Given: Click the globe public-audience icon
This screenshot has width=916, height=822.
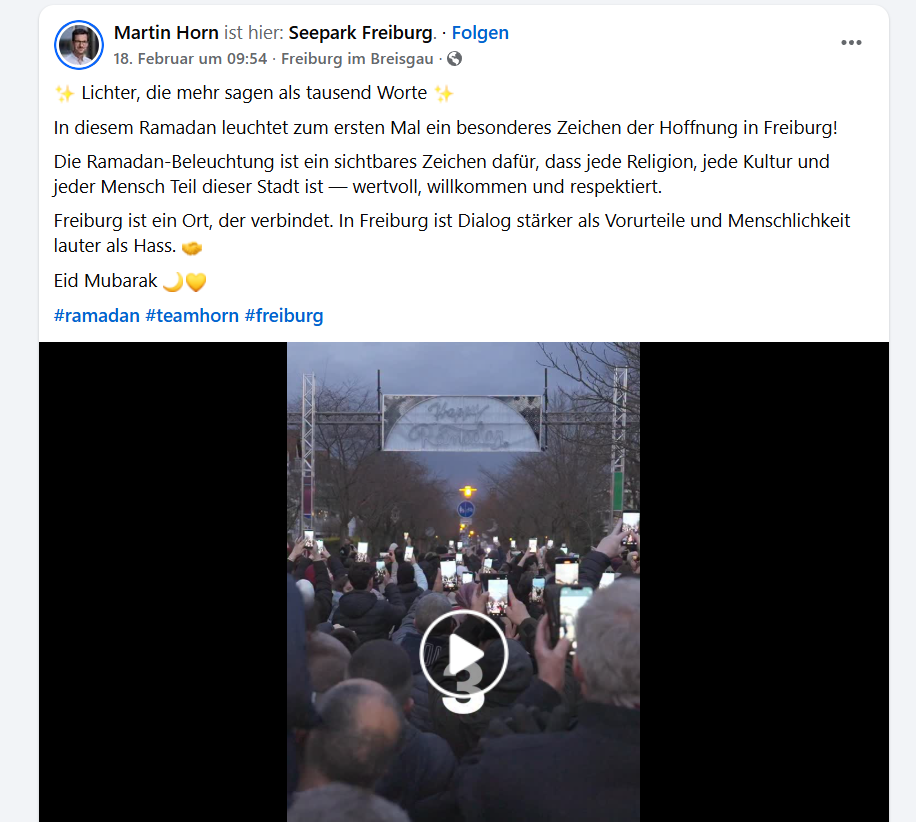Looking at the screenshot, I should (454, 59).
